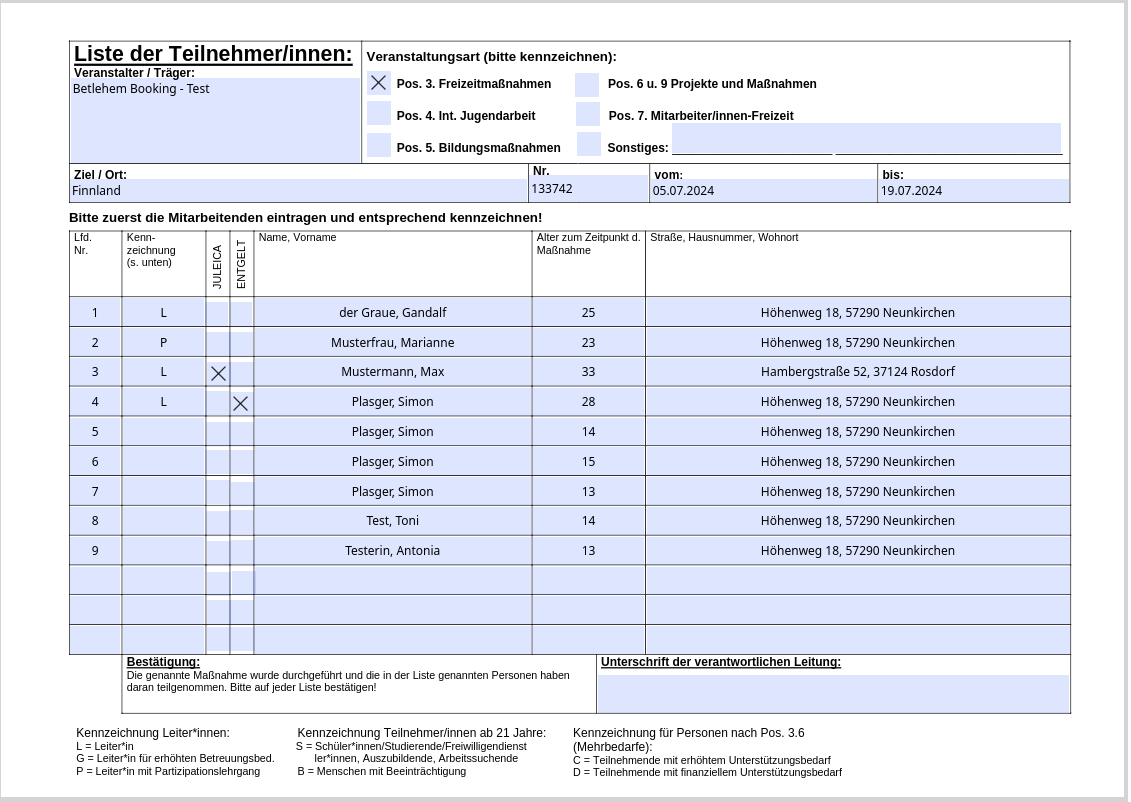Click the vom date field 05.07.2024
1131x802 pixels.
763,190
